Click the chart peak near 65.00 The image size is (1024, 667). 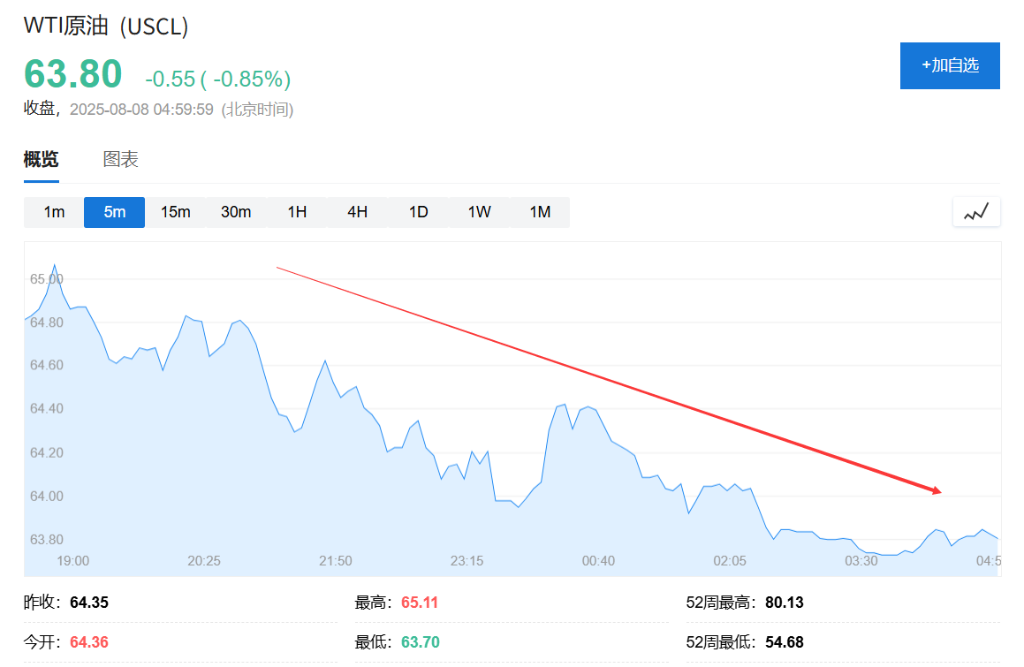click(54, 266)
